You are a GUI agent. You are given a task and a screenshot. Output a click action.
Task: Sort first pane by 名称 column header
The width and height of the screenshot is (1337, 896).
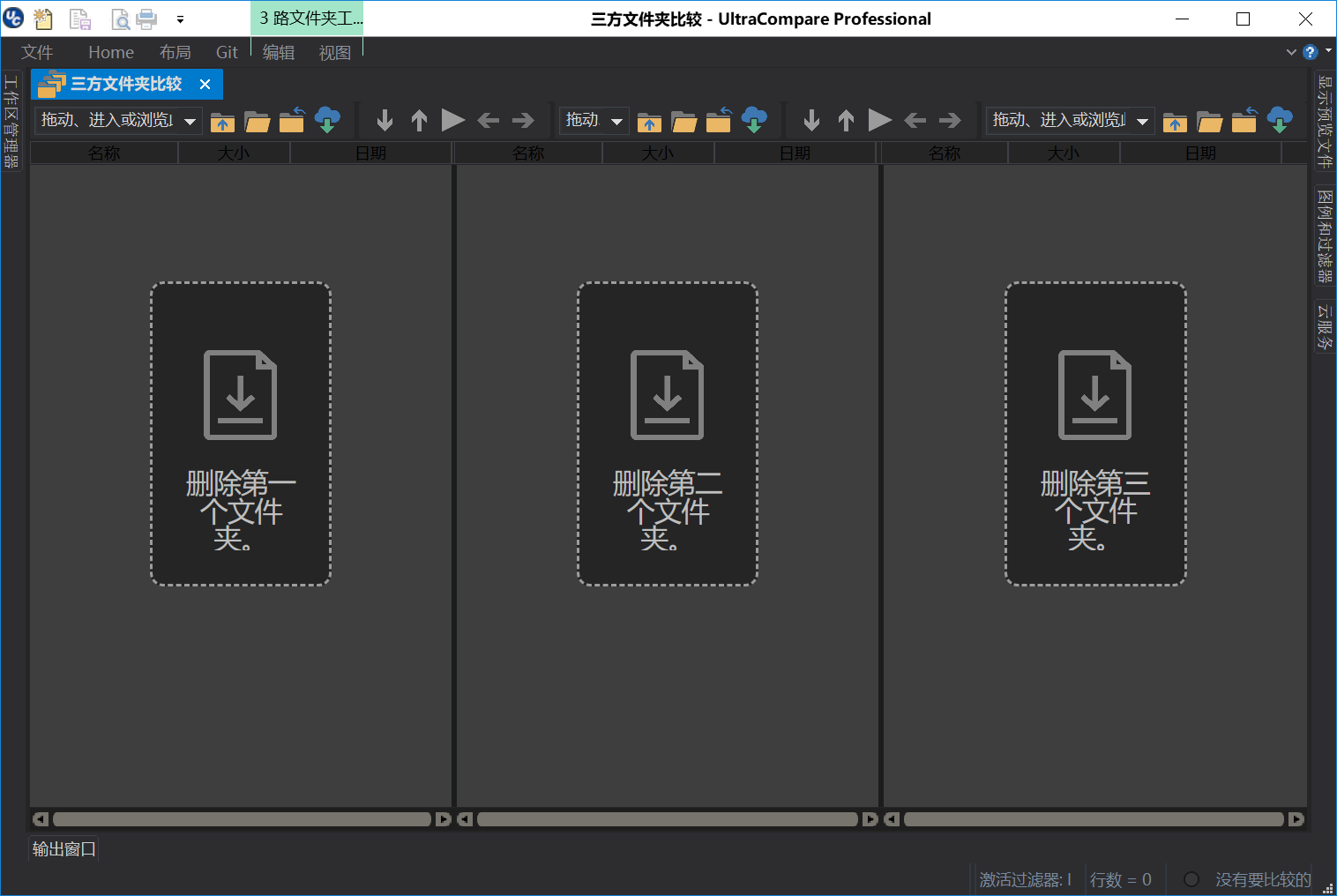(104, 153)
